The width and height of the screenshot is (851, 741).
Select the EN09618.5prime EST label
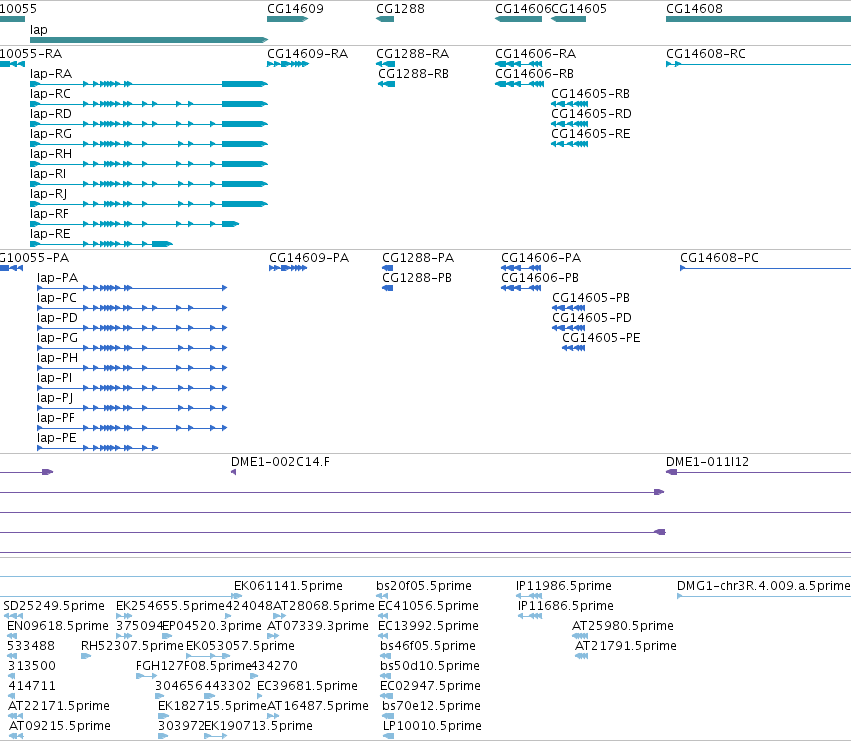[x=58, y=626]
